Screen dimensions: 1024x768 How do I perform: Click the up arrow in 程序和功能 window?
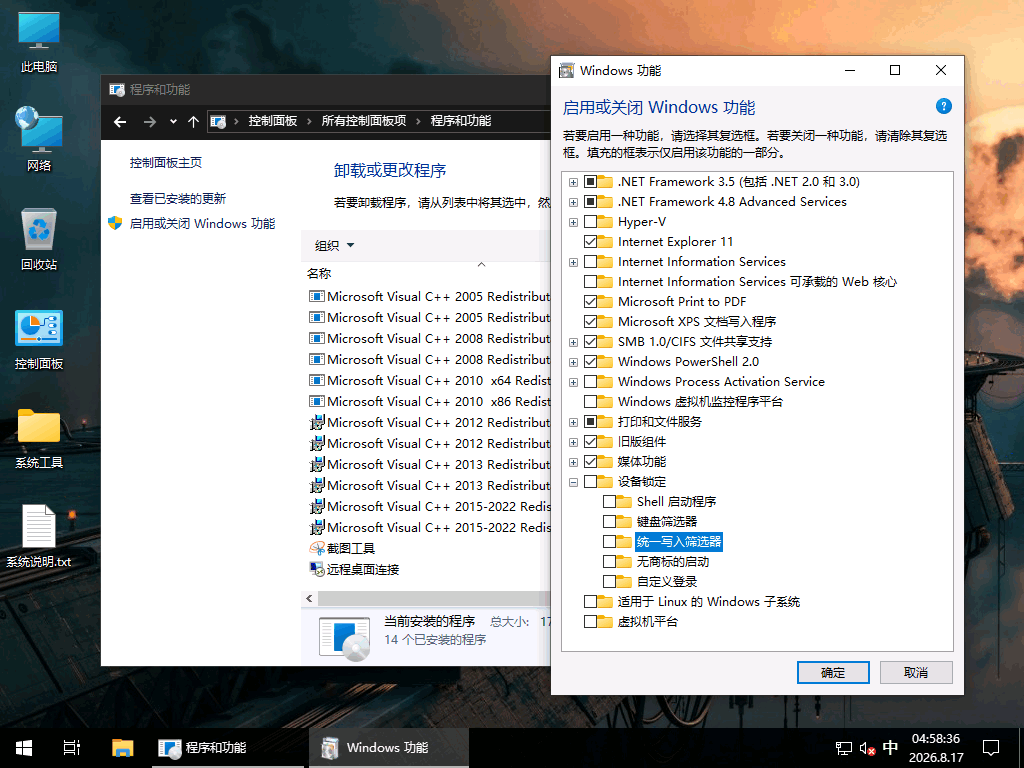coord(193,121)
